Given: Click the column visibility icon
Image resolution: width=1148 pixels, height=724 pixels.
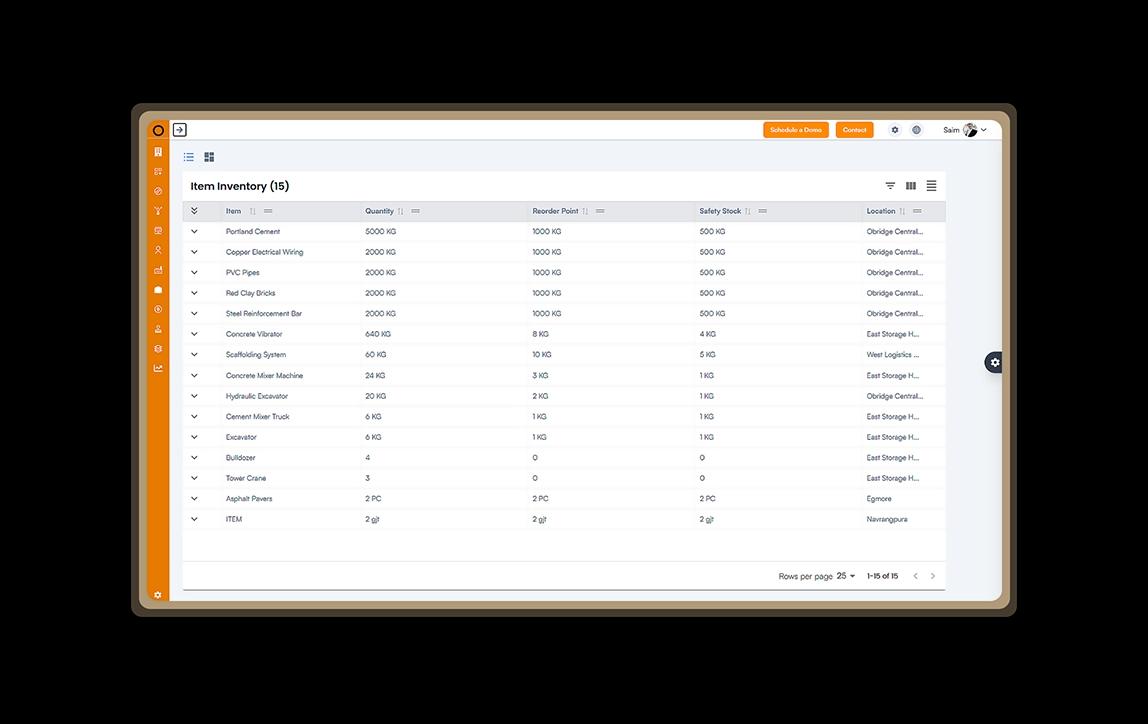Looking at the screenshot, I should (910, 185).
